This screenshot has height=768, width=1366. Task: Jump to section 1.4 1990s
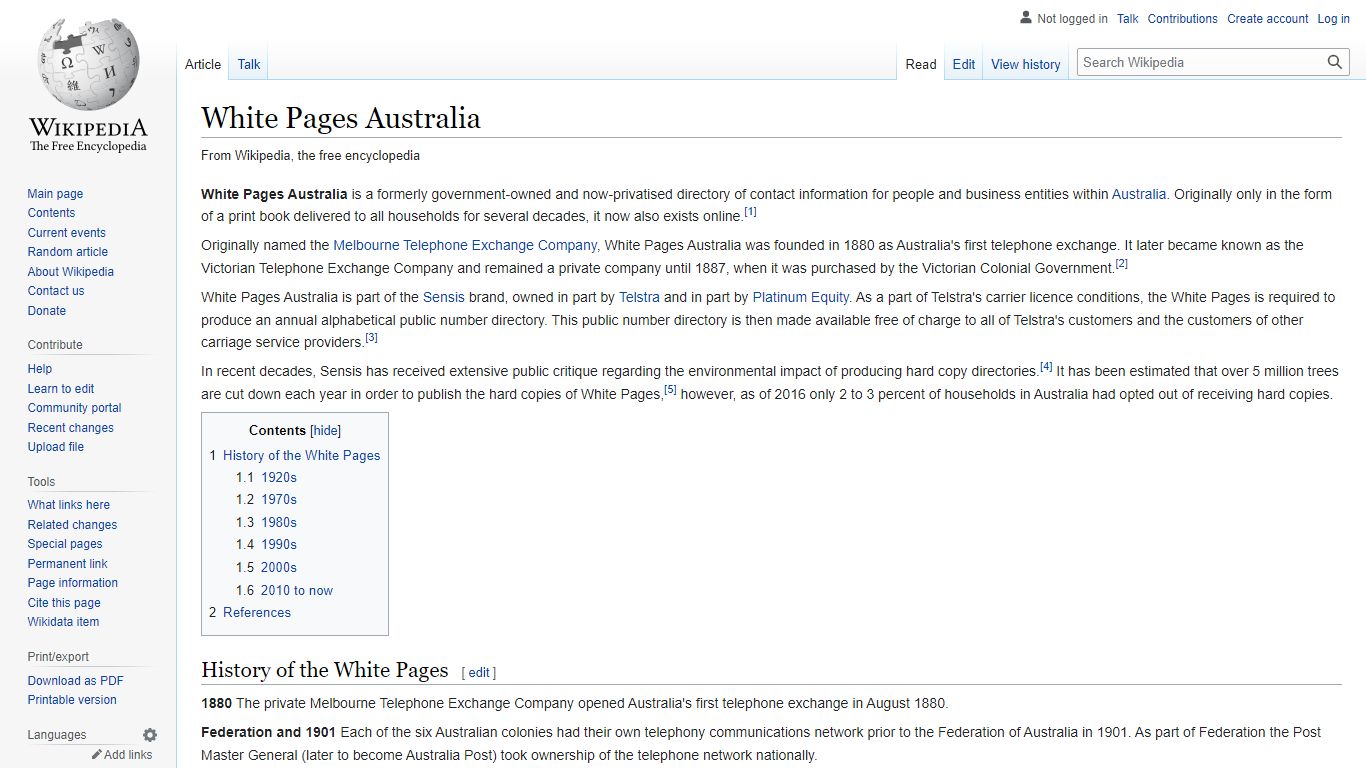click(279, 544)
